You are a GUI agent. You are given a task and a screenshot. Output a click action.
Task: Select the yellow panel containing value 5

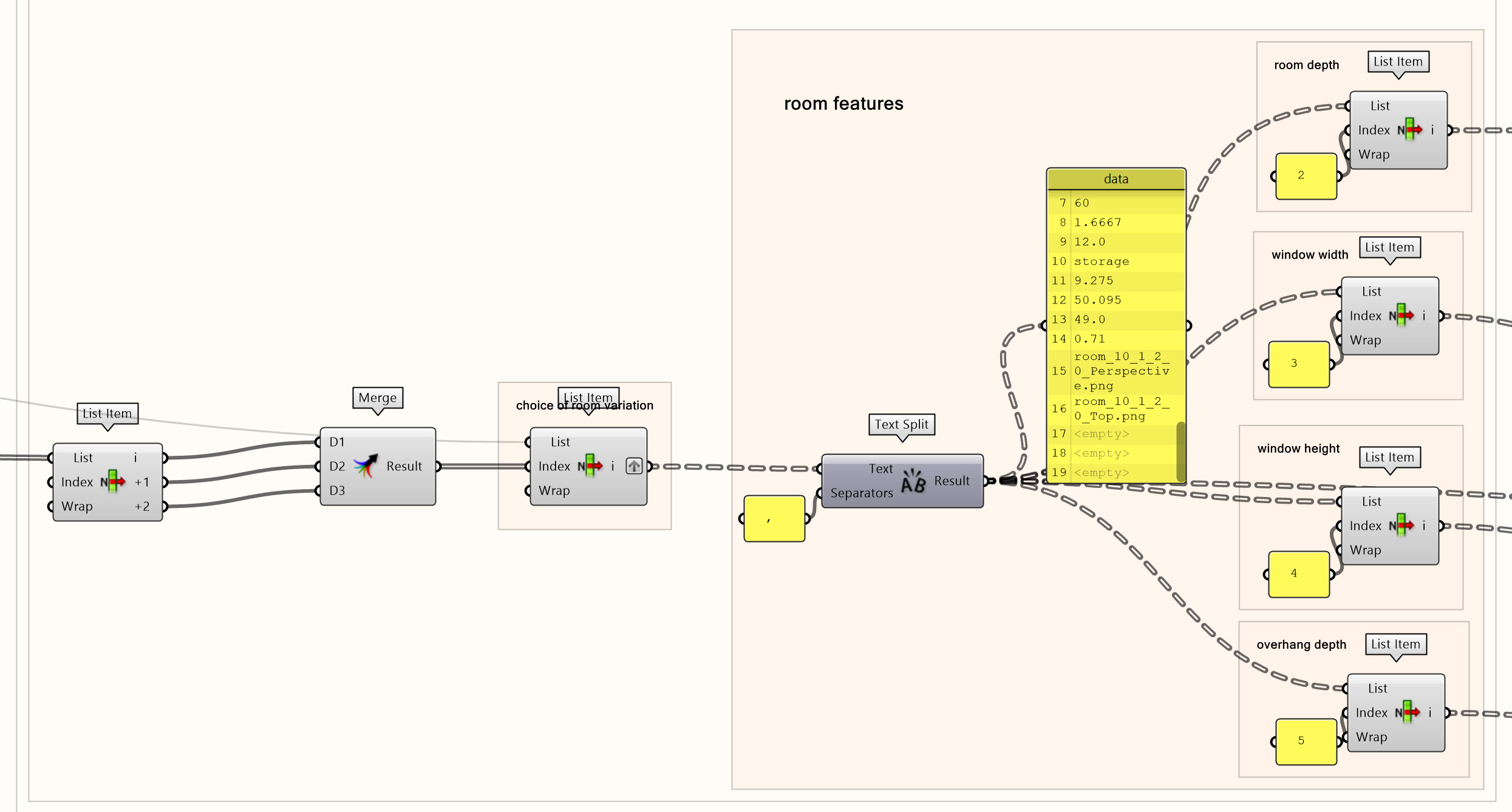[1306, 742]
